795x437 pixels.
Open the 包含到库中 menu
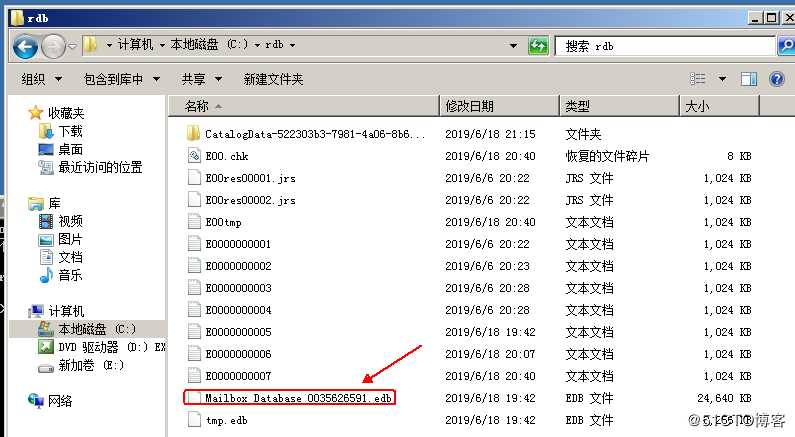(121, 79)
